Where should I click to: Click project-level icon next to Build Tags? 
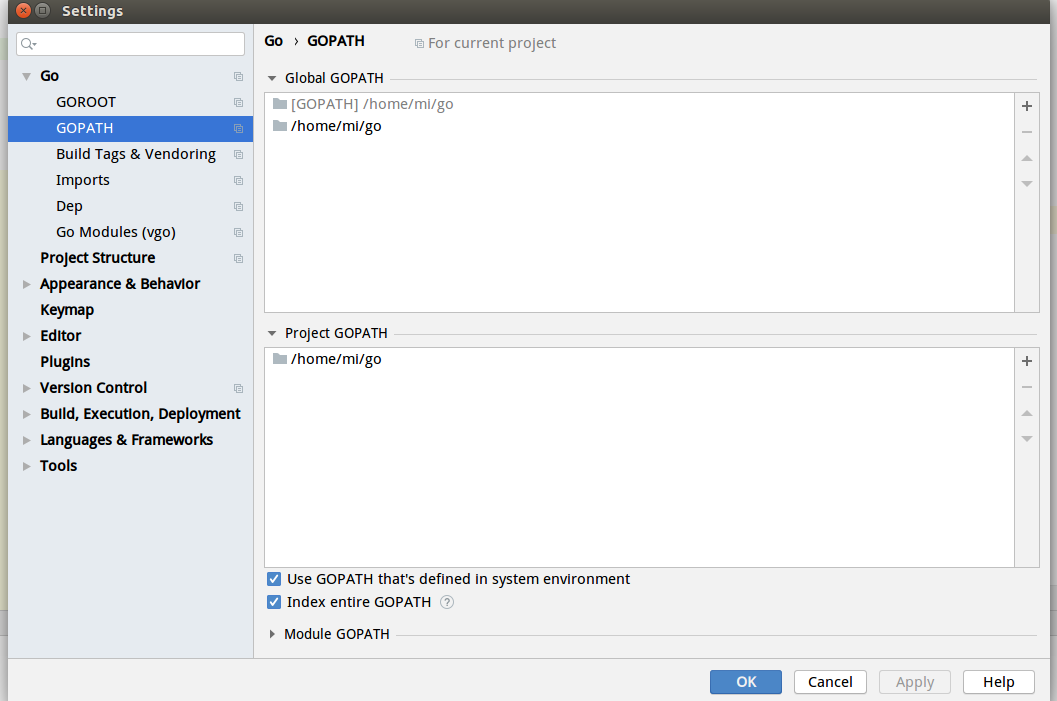pyautogui.click(x=238, y=154)
